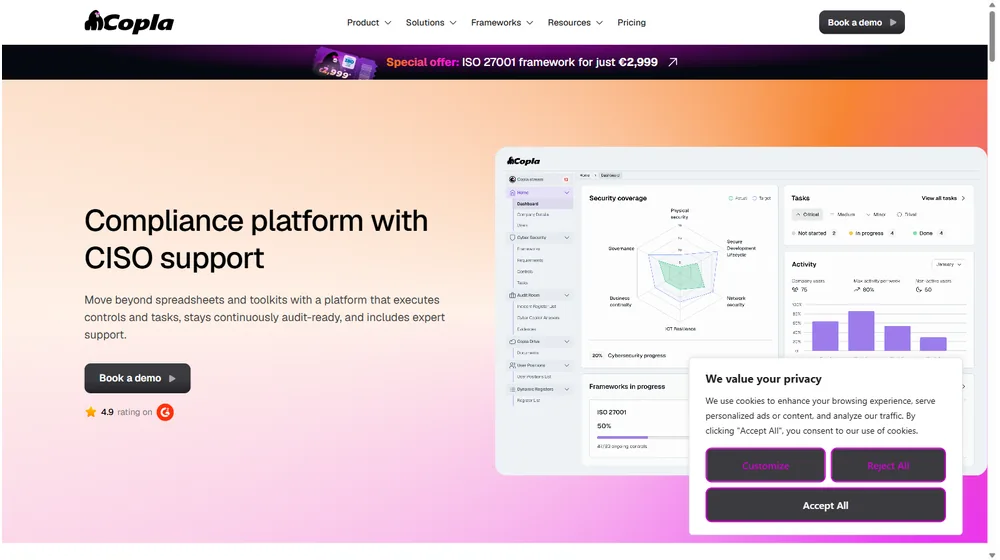
Task: Open the Frameworks dropdown menu
Action: [x=502, y=22]
